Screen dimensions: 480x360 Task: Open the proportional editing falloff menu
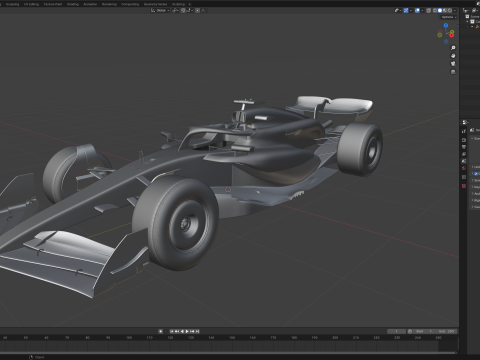tap(204, 10)
